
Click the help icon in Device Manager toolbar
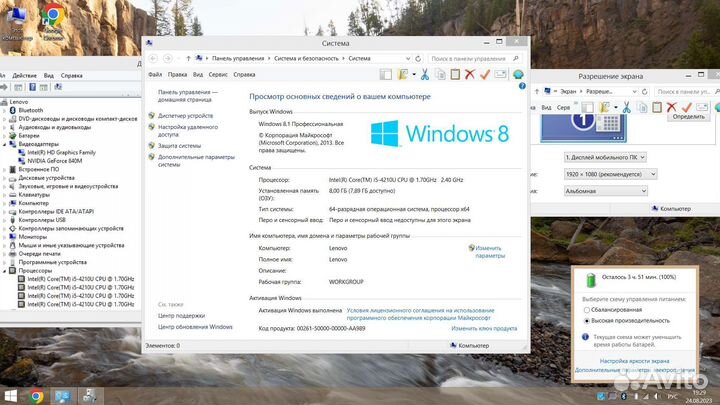pyautogui.click(x=32, y=87)
